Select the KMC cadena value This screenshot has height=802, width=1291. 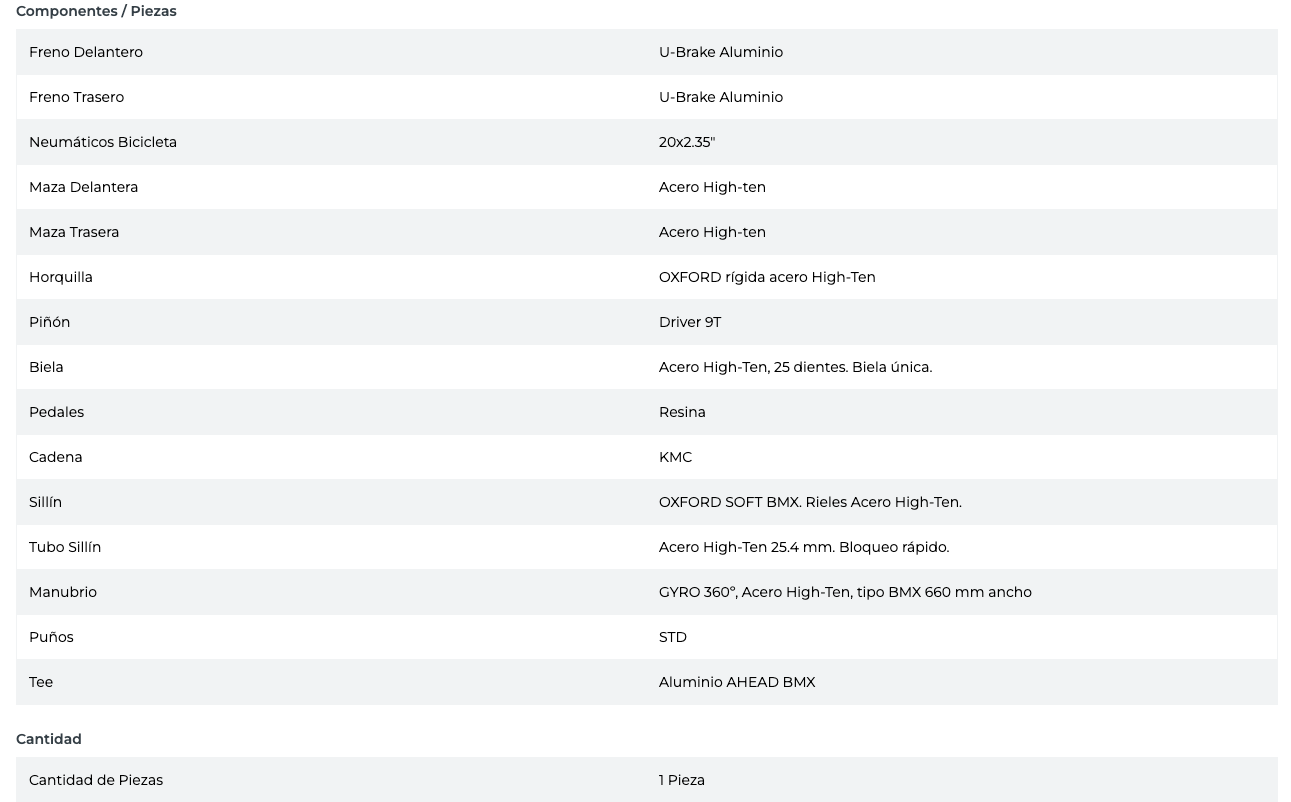(x=675, y=457)
